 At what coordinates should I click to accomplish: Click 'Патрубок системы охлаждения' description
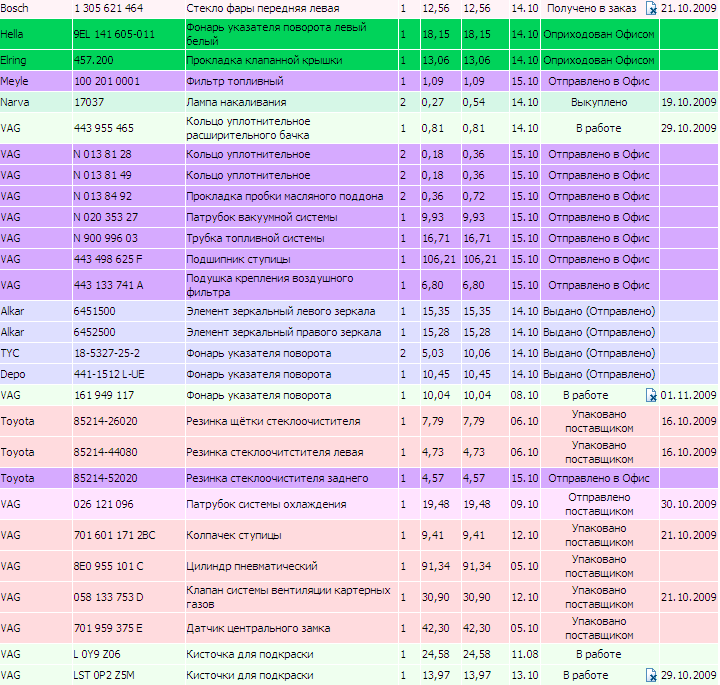pyautogui.click(x=266, y=504)
